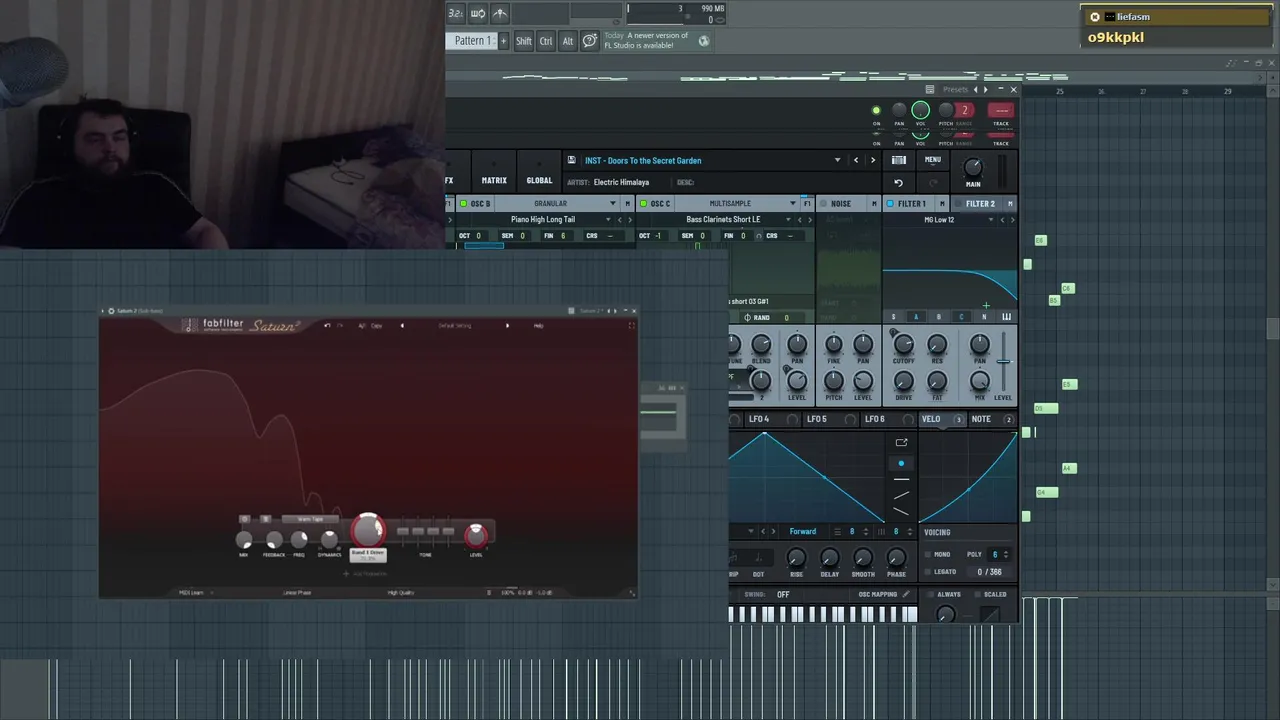Image resolution: width=1280 pixels, height=720 pixels.
Task: Click the Saturn undo icon
Action: 327,325
